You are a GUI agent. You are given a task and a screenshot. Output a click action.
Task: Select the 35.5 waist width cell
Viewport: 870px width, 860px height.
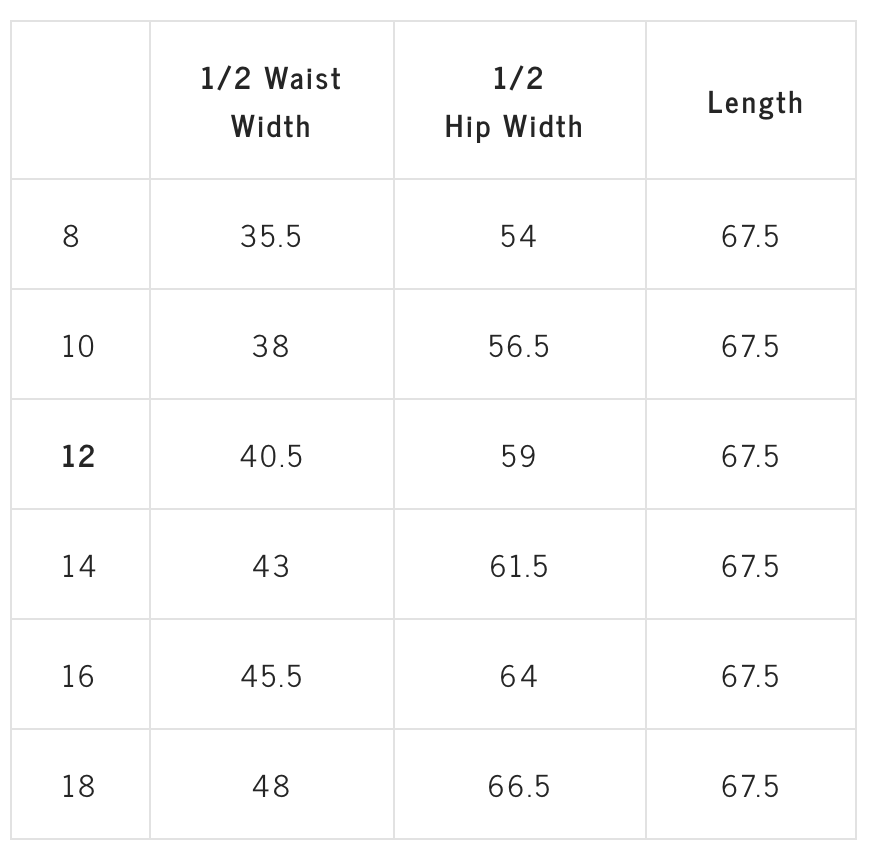(x=271, y=236)
